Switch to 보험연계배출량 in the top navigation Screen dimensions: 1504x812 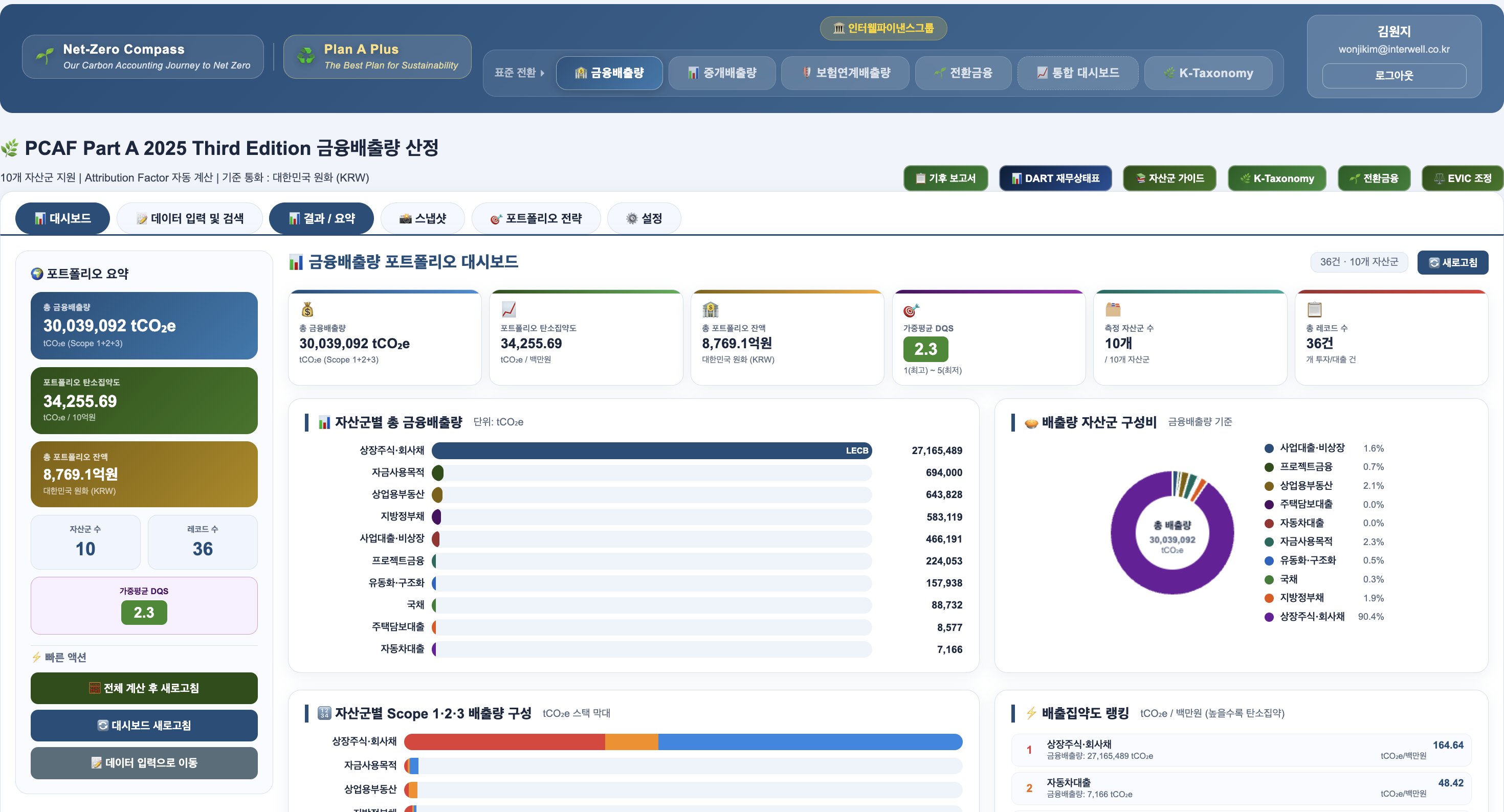click(845, 73)
